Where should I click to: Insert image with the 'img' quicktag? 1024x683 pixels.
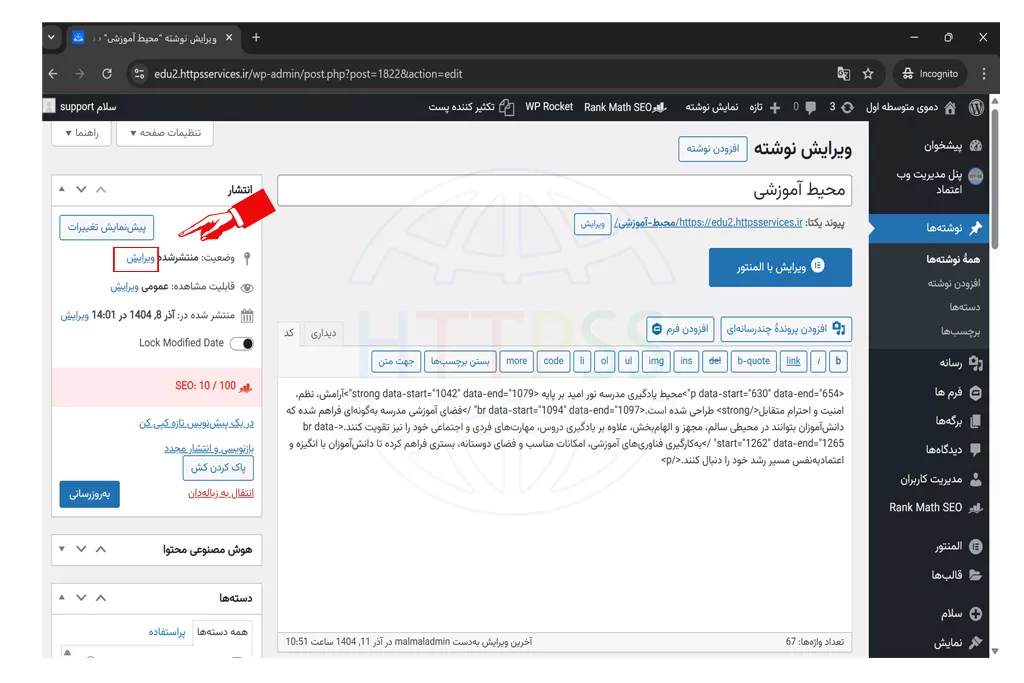click(x=656, y=361)
